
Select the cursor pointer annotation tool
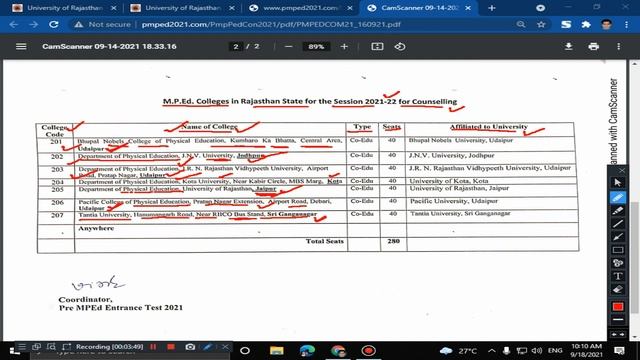tap(618, 182)
